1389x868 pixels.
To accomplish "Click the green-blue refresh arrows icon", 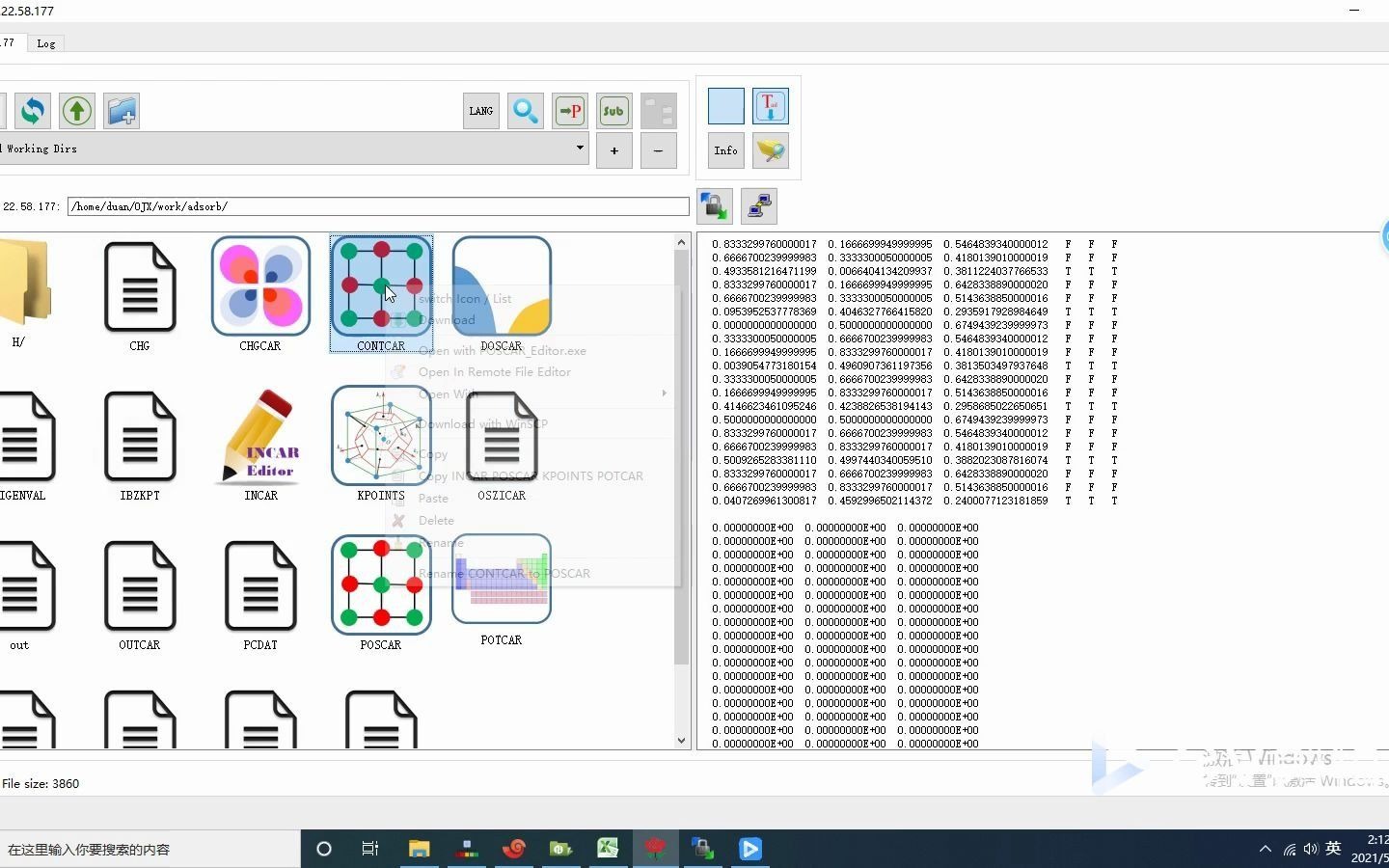I will click(32, 111).
